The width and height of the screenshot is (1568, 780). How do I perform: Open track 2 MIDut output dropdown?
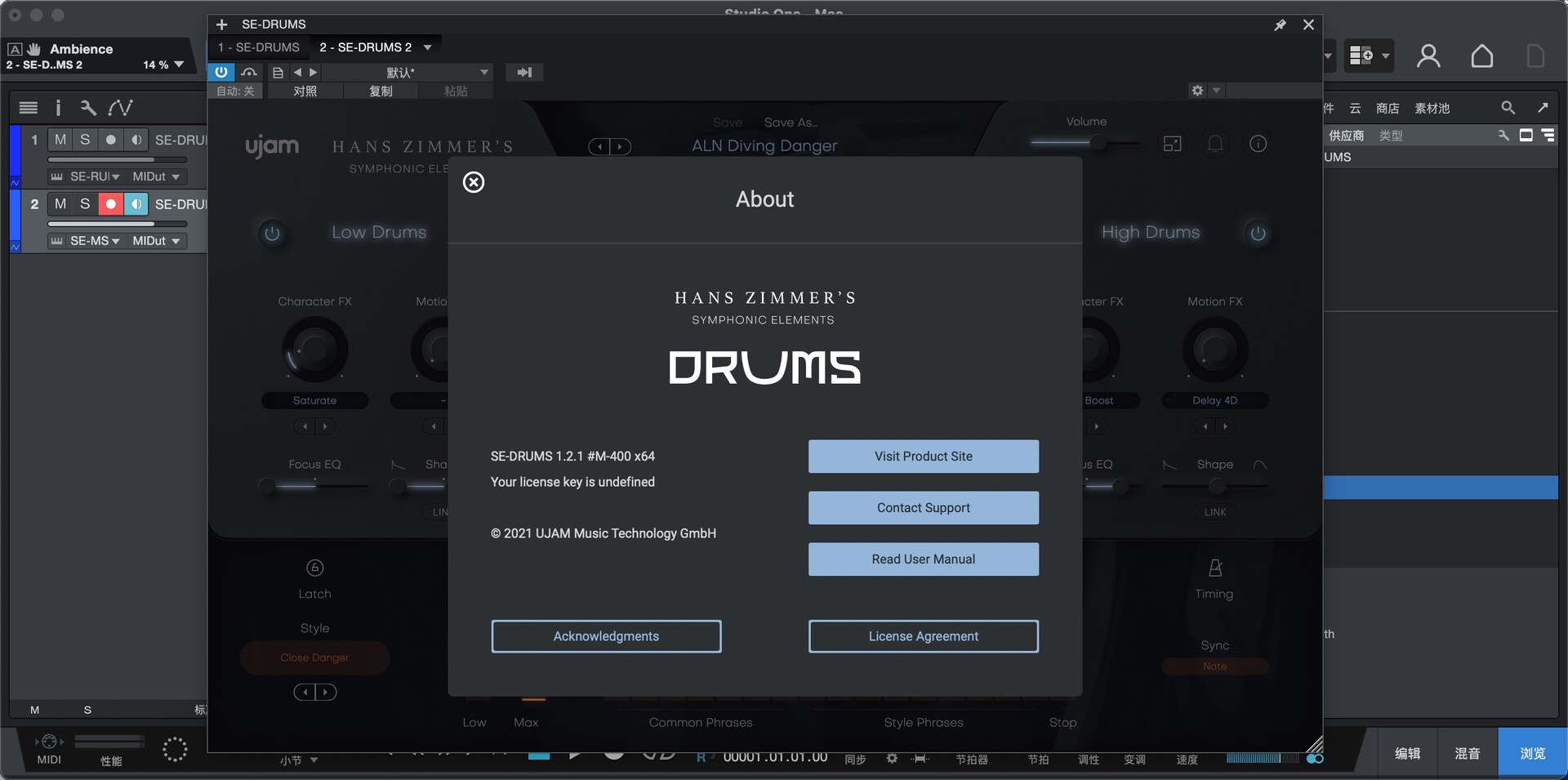pyautogui.click(x=156, y=241)
